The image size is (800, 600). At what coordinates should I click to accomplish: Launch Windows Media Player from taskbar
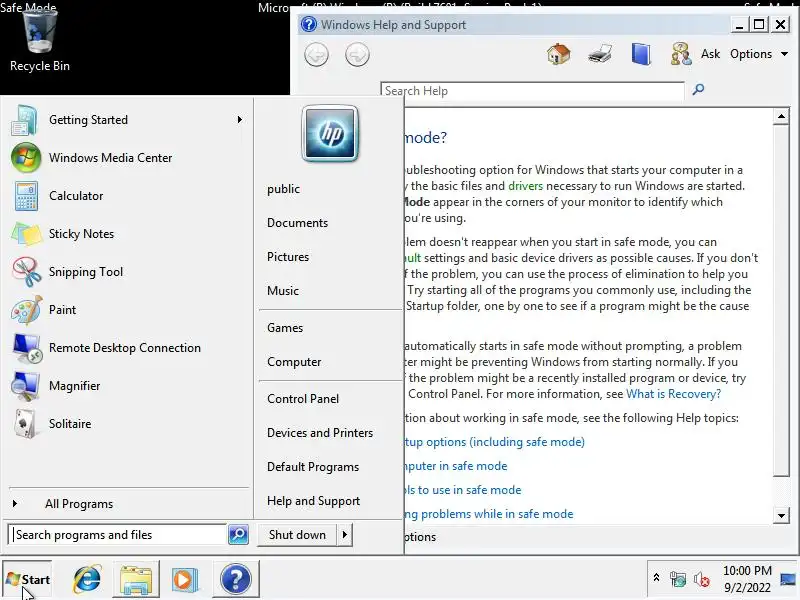(185, 579)
